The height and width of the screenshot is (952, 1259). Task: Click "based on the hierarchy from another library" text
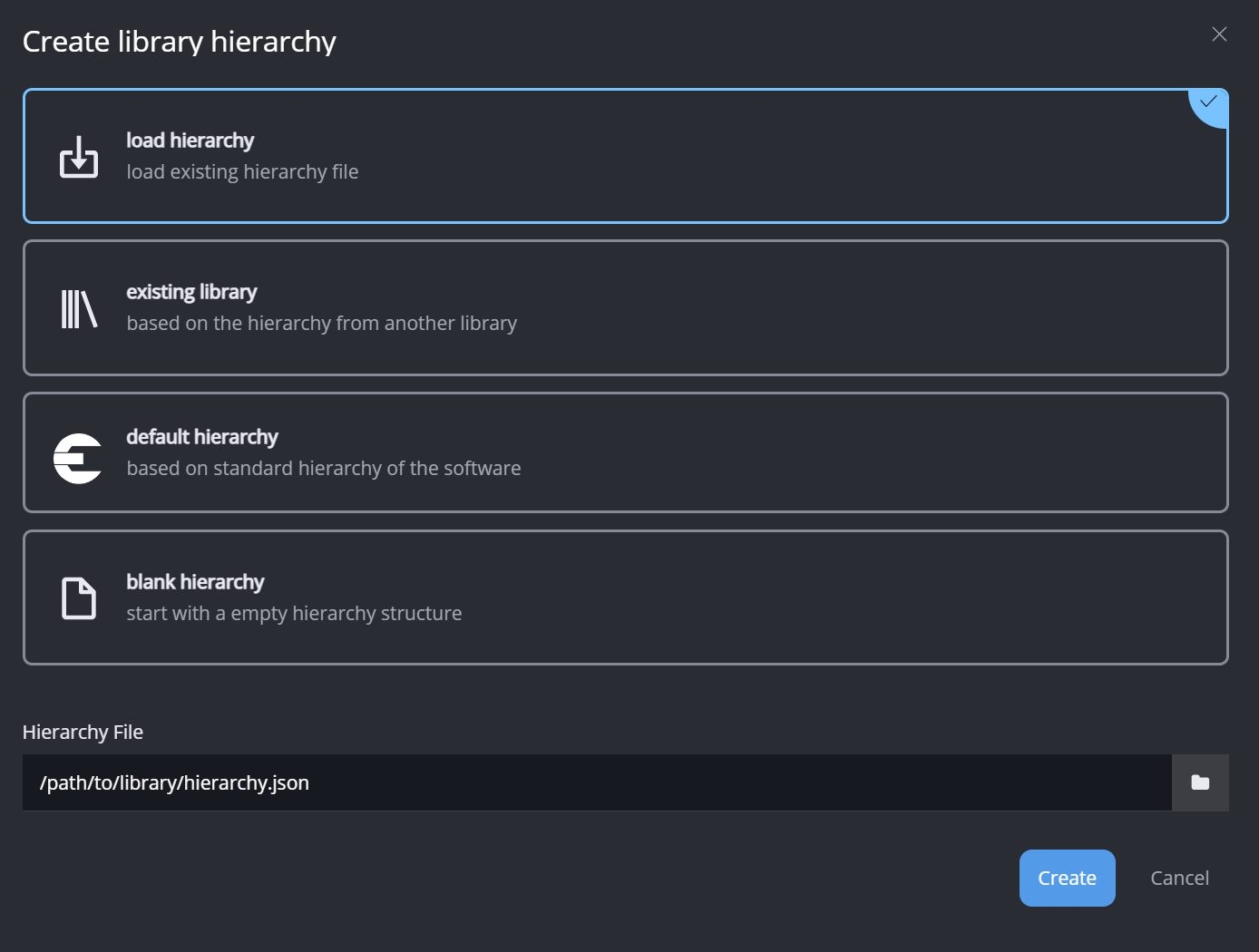tap(321, 324)
